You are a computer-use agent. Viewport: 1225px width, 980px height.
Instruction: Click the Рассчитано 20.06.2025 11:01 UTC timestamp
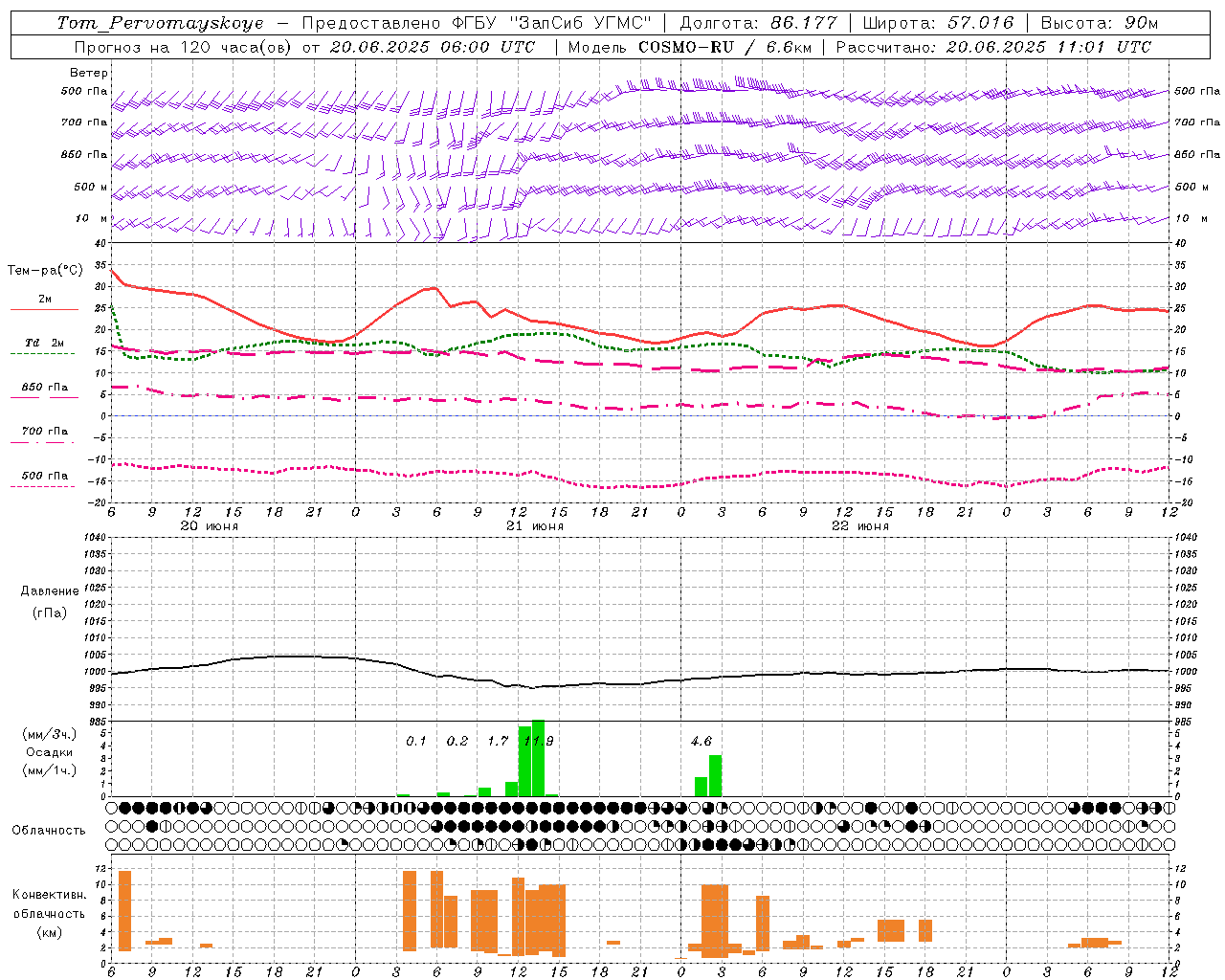(993, 47)
